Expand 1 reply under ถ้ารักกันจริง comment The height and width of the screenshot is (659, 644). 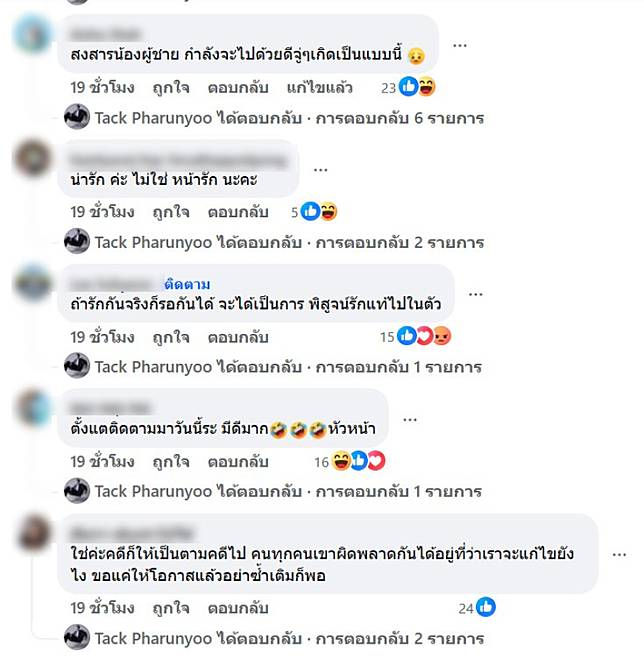(x=399, y=367)
